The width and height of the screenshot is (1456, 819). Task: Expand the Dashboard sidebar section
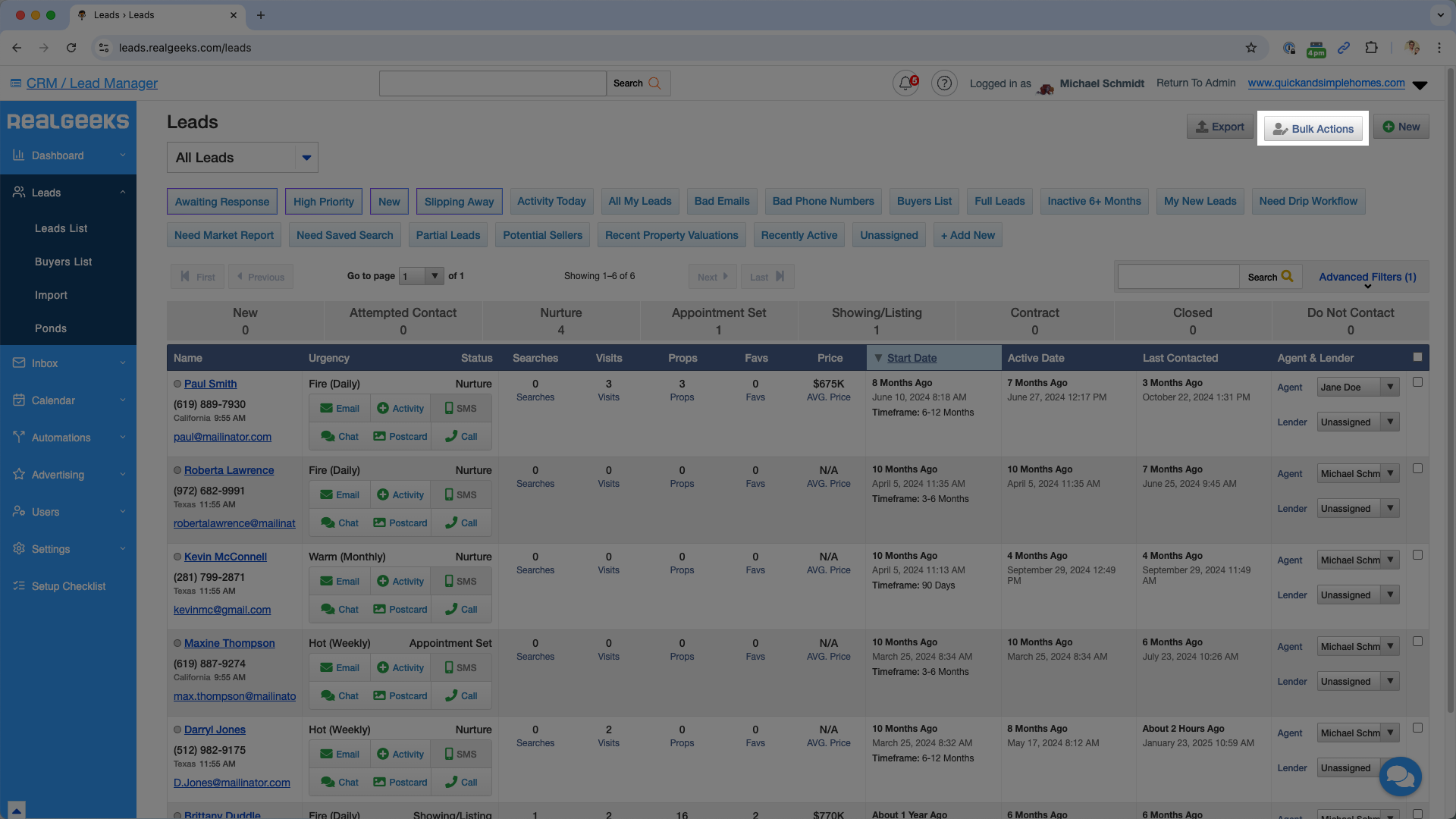pos(68,155)
